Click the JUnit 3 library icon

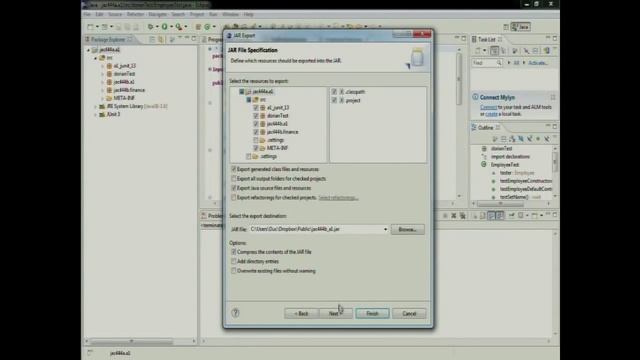102,114
